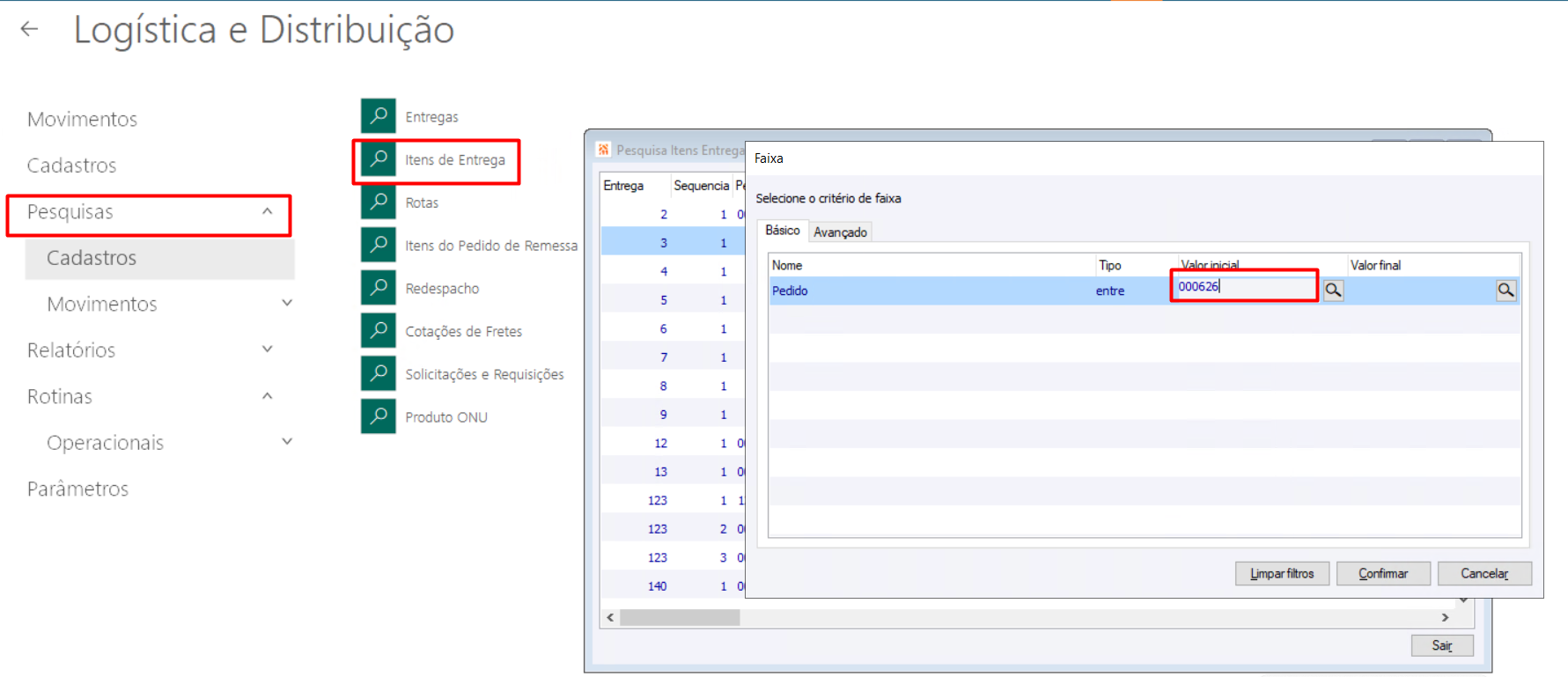Click the Rotas search icon
1568x677 pixels.
[x=379, y=202]
